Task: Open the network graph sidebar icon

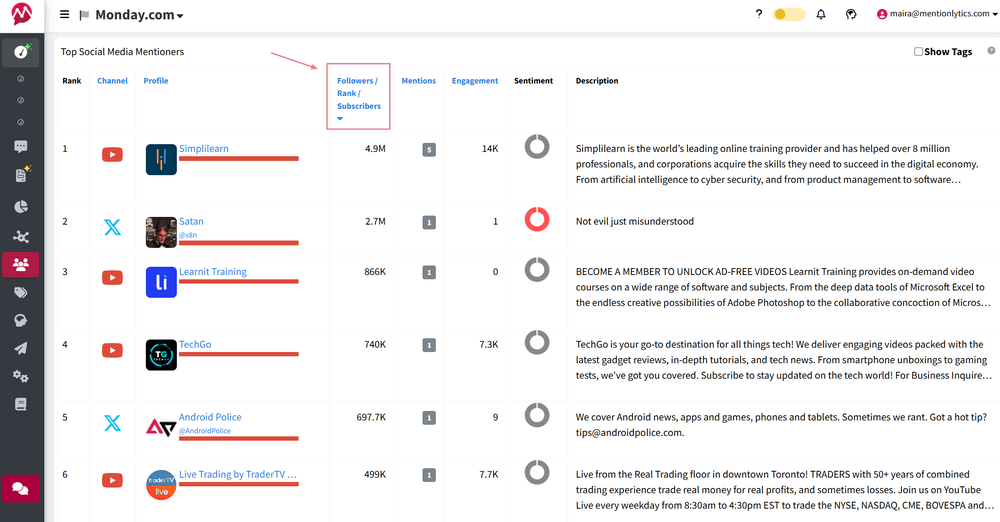Action: click(x=21, y=237)
